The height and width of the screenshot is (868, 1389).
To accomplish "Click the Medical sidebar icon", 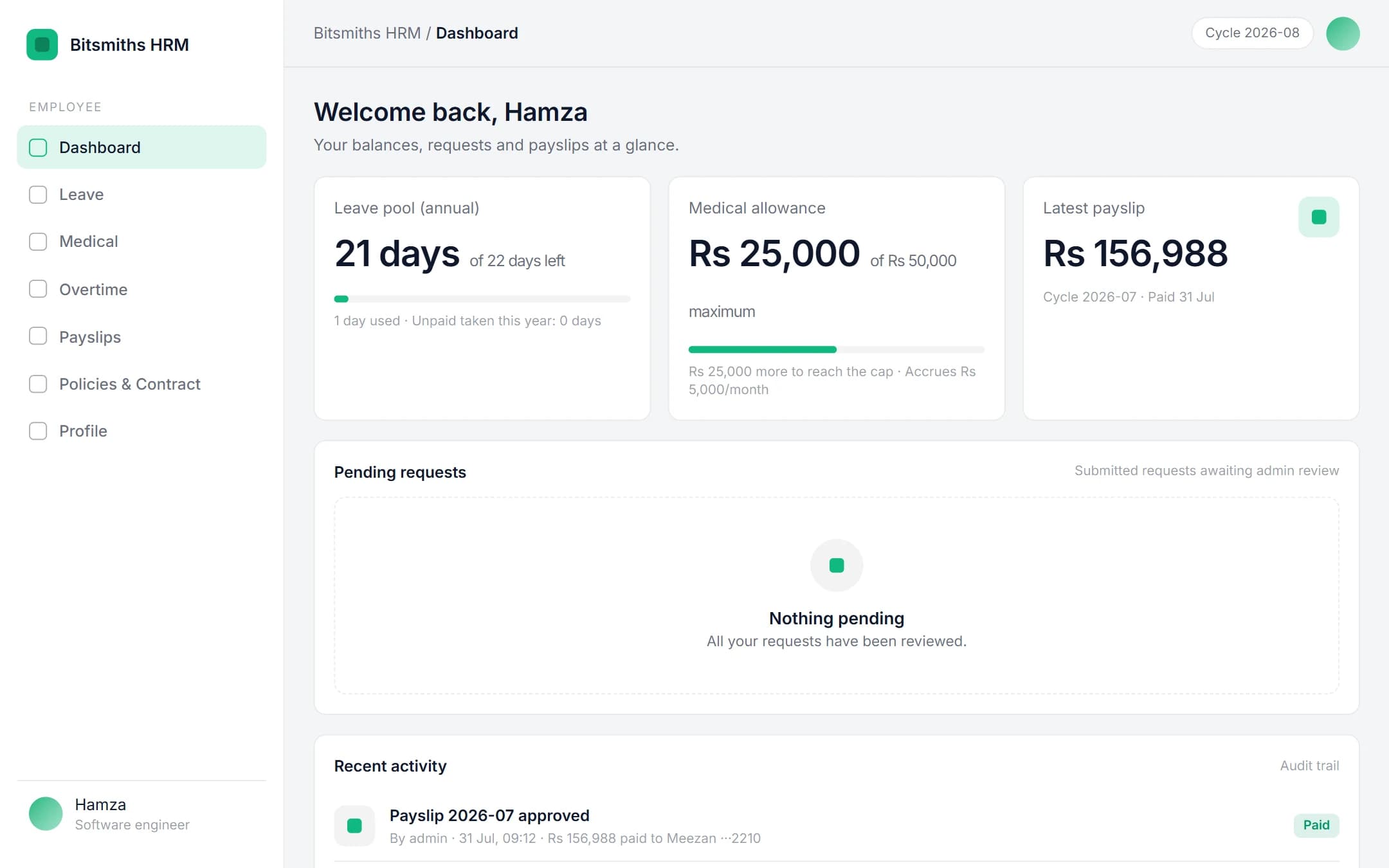I will [38, 241].
